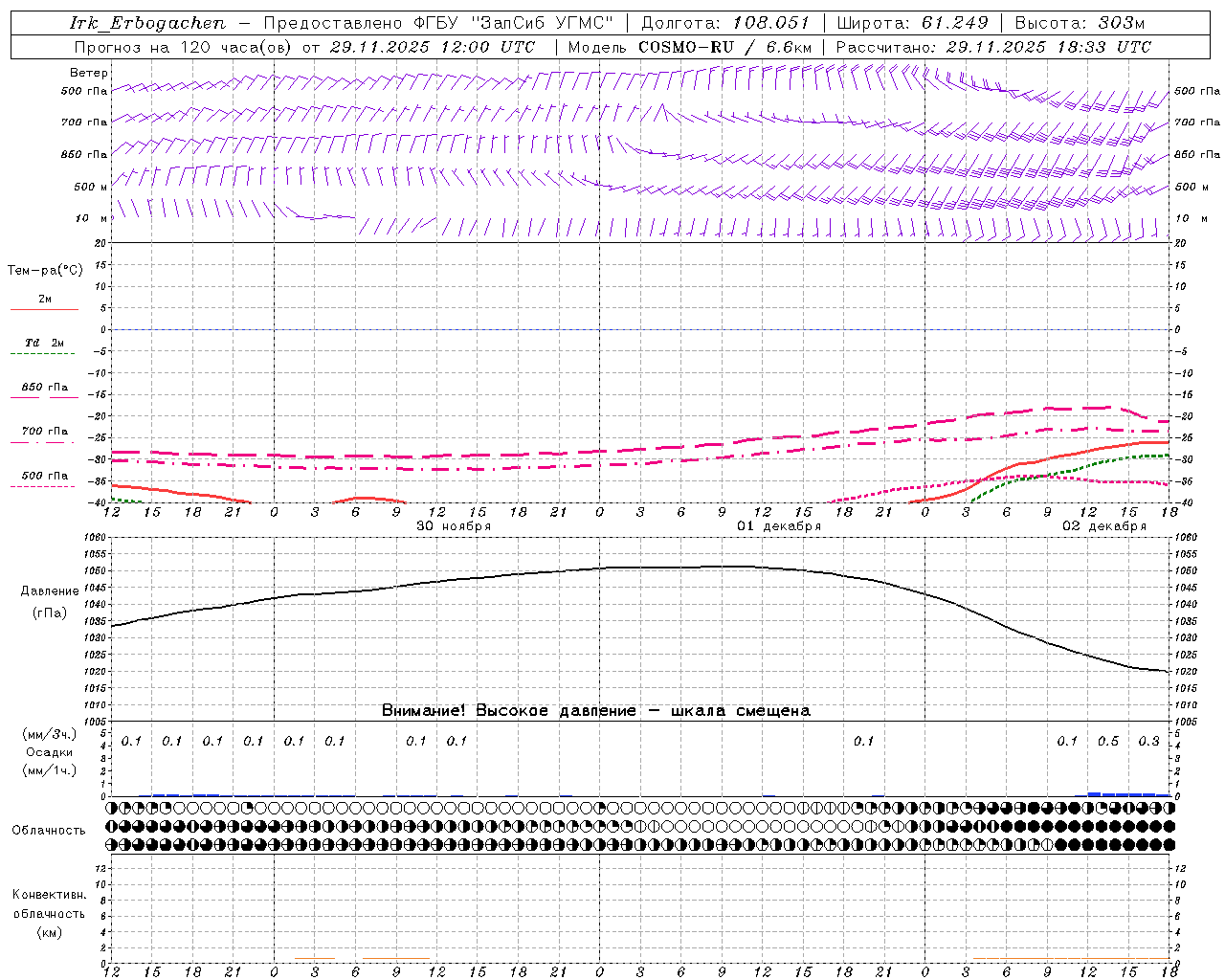This screenshot has height=980, width=1225.
Task: Click the Irk_Erbogachen station title
Action: (147, 23)
